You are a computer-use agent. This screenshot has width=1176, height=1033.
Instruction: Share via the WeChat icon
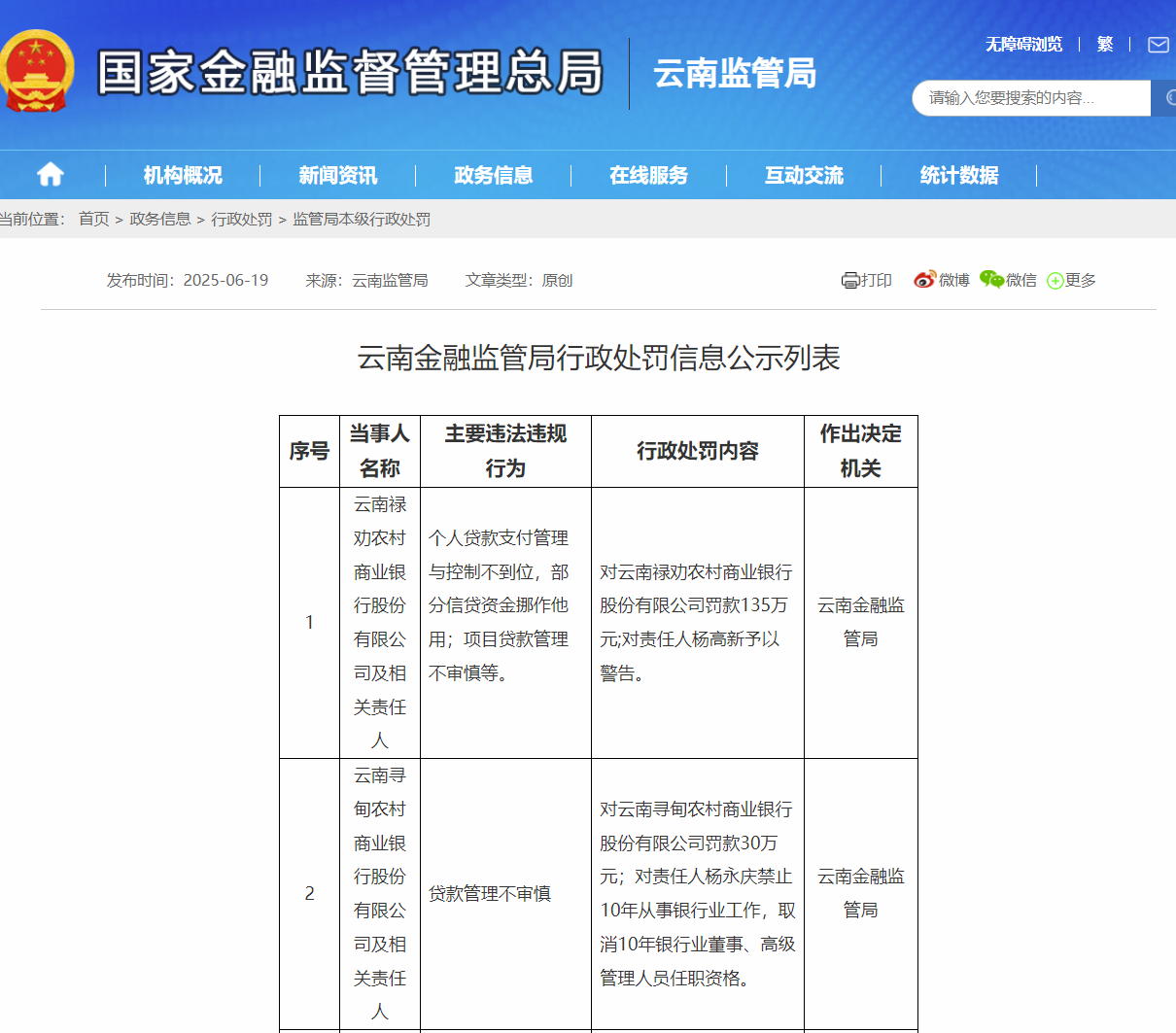point(991,280)
